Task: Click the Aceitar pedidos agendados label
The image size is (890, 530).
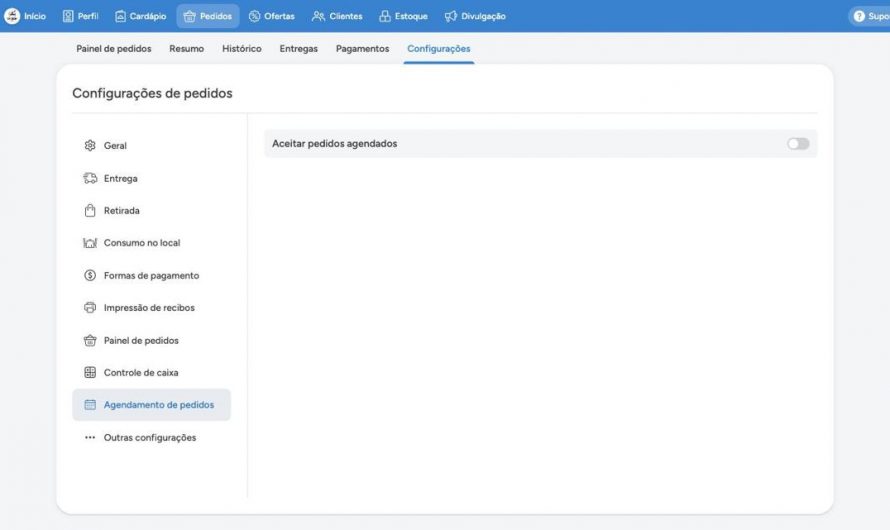Action: tap(334, 144)
